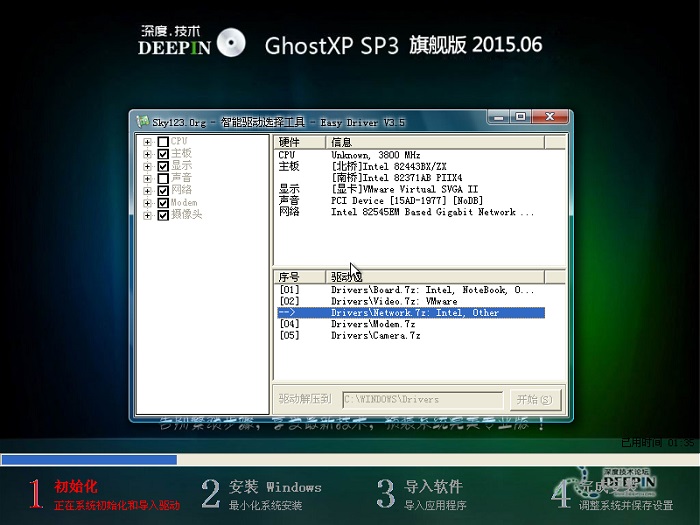Click the 开始(S) start button
Image resolution: width=700 pixels, height=525 pixels.
coord(534,400)
